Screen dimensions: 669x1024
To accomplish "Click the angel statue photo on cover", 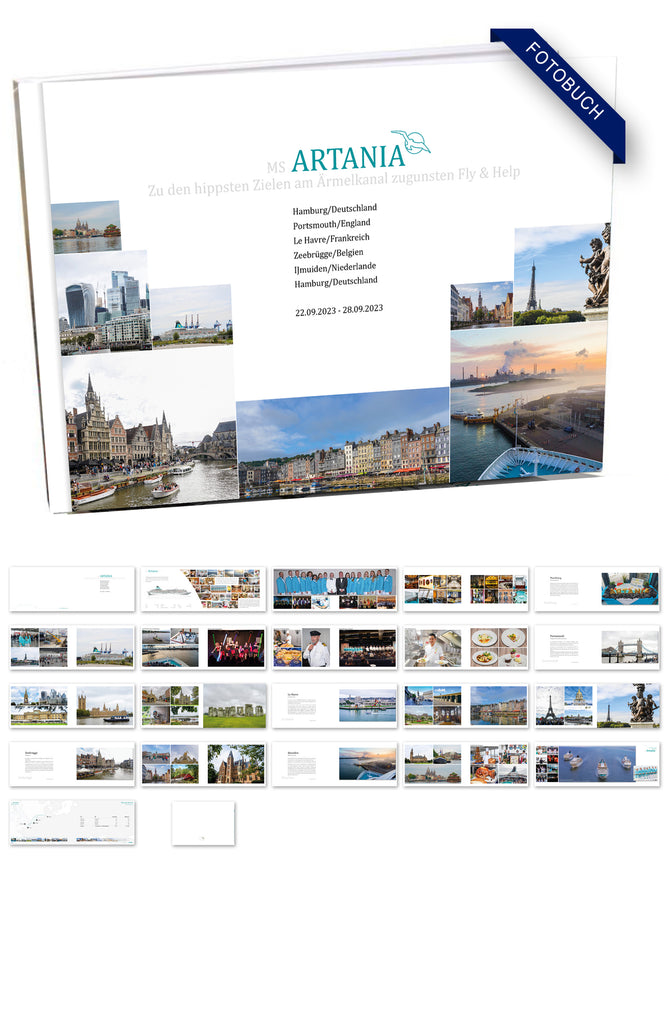I will pos(595,267).
